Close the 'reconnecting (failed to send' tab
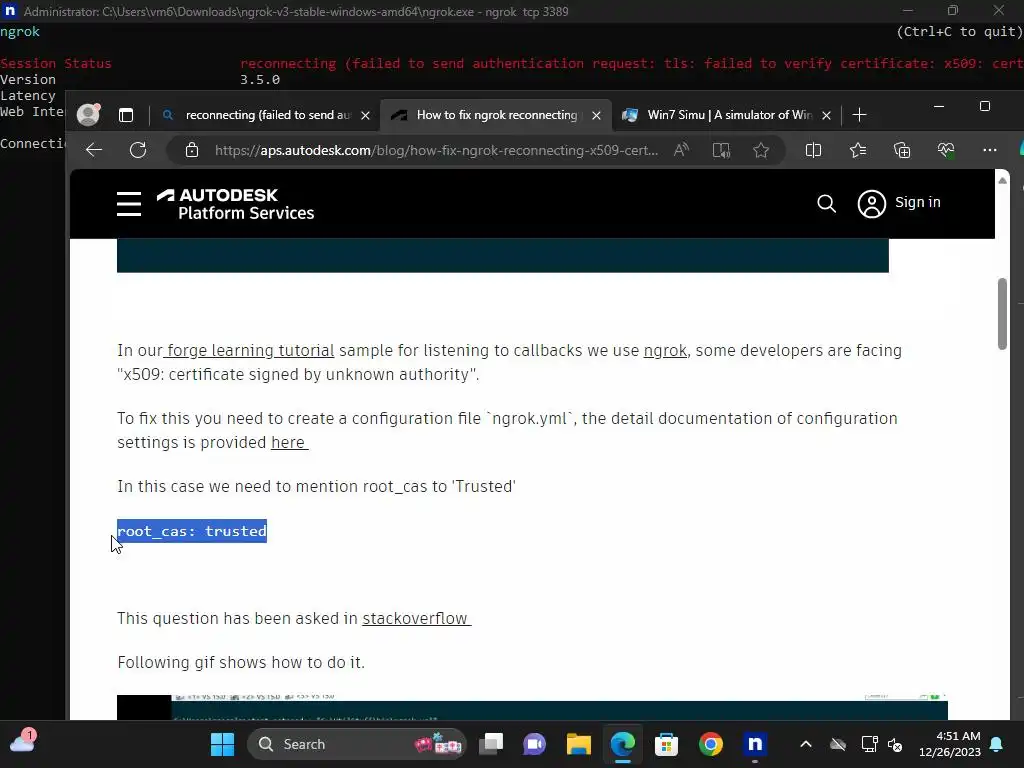Image resolution: width=1024 pixels, height=768 pixels. click(x=366, y=116)
